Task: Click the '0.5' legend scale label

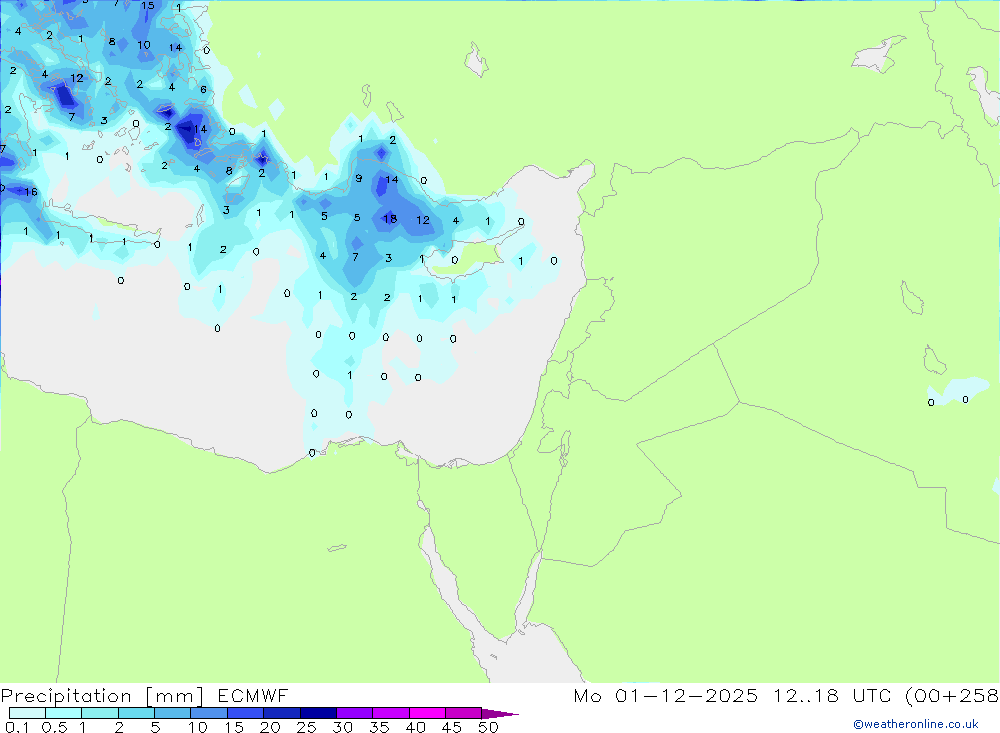Action: pos(55,727)
